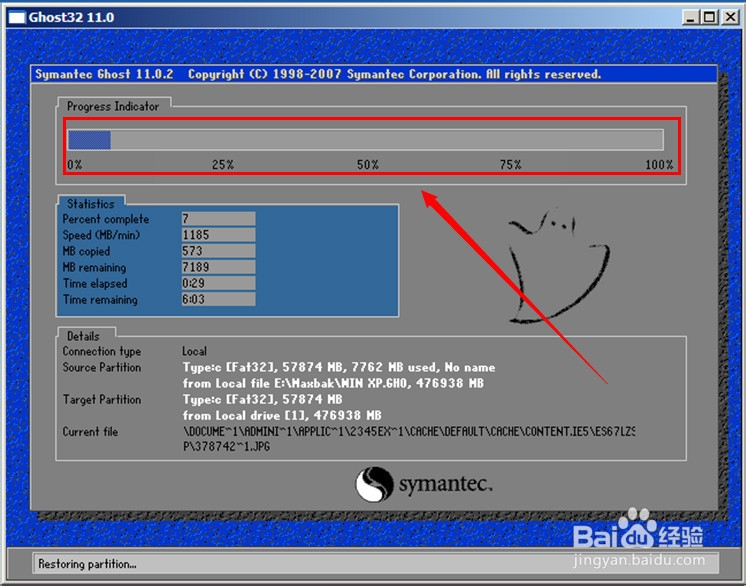Click the 'Source Partition' label
Viewport: 746px width, 586px height.
click(102, 367)
